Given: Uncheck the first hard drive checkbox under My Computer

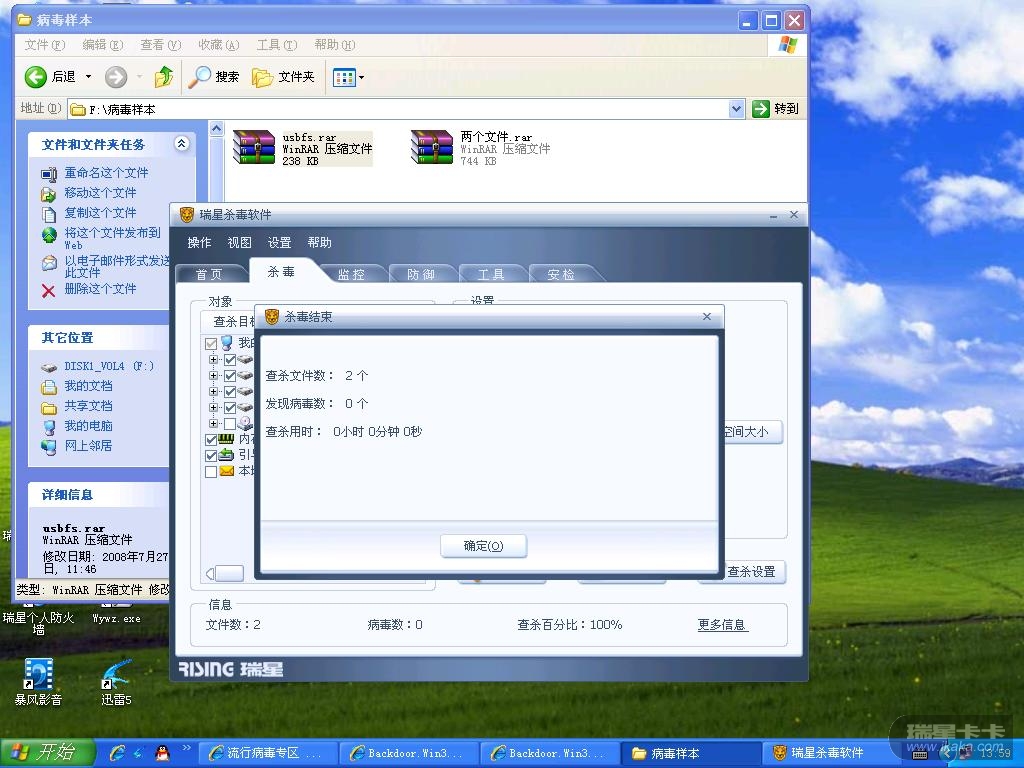Looking at the screenshot, I should pos(230,360).
